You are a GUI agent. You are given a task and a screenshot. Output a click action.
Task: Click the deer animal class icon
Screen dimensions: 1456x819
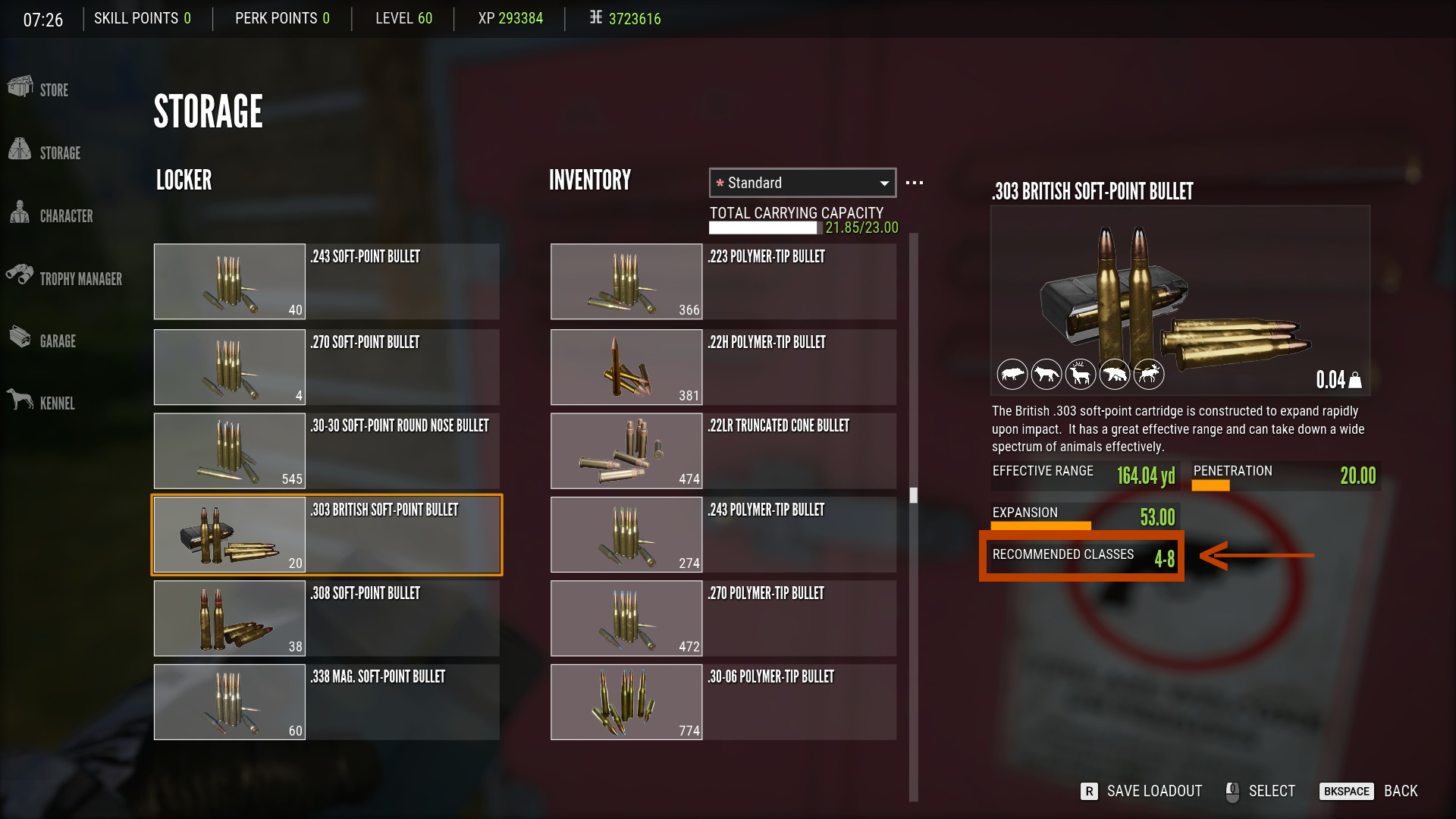[x=1081, y=374]
